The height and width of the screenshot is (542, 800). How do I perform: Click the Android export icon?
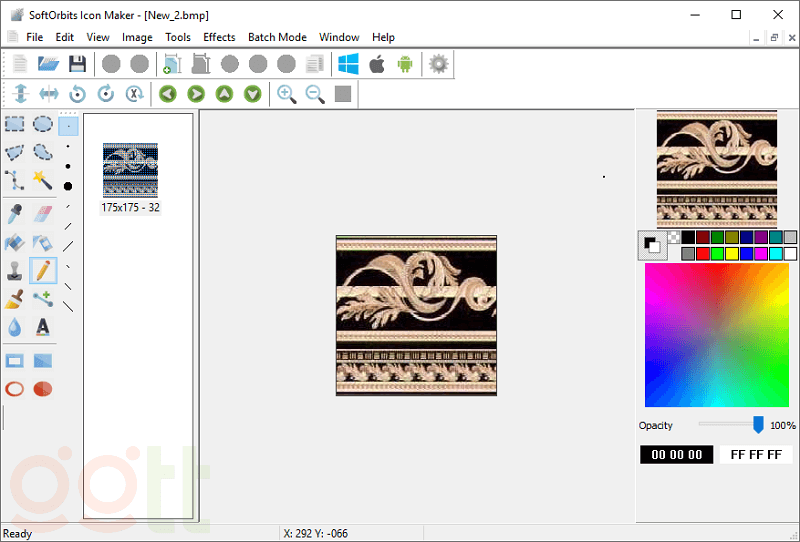[405, 64]
